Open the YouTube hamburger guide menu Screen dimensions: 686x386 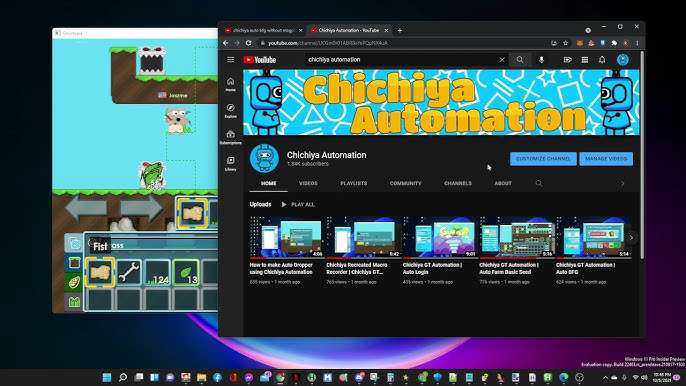pos(231,60)
